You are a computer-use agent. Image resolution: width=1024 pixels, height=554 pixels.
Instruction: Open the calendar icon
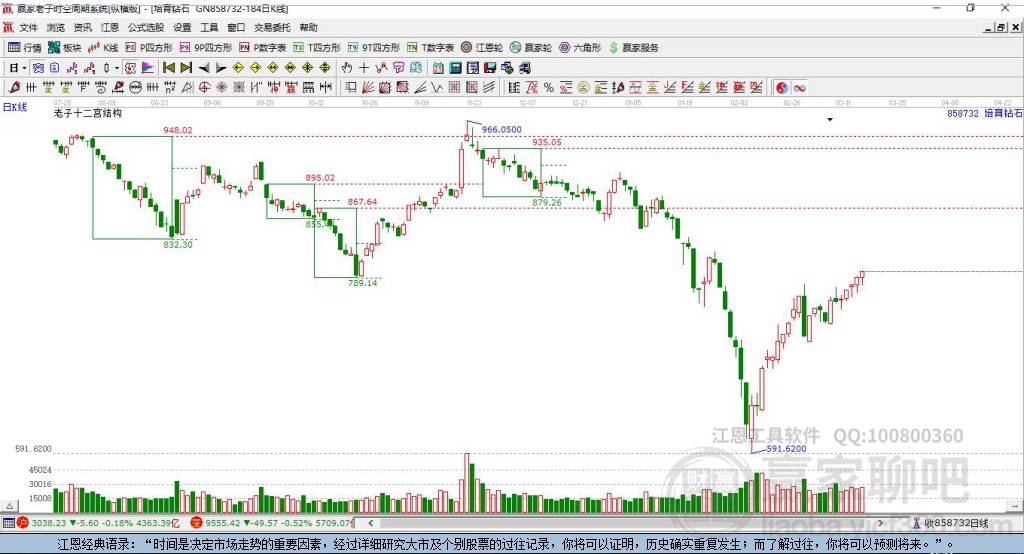[438, 67]
